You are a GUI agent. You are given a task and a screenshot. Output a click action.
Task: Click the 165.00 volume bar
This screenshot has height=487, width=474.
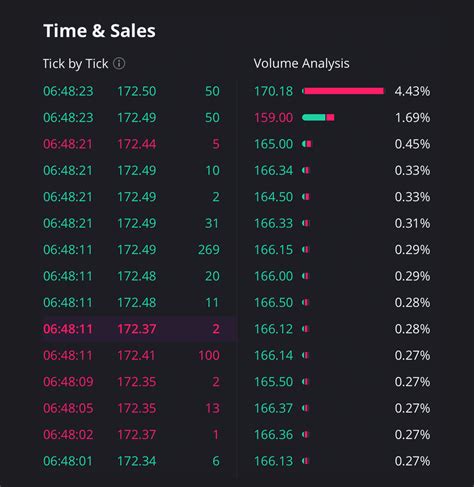(x=307, y=144)
